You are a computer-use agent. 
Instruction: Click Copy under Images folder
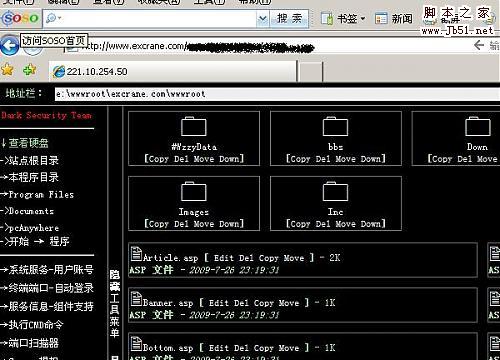[159, 224]
